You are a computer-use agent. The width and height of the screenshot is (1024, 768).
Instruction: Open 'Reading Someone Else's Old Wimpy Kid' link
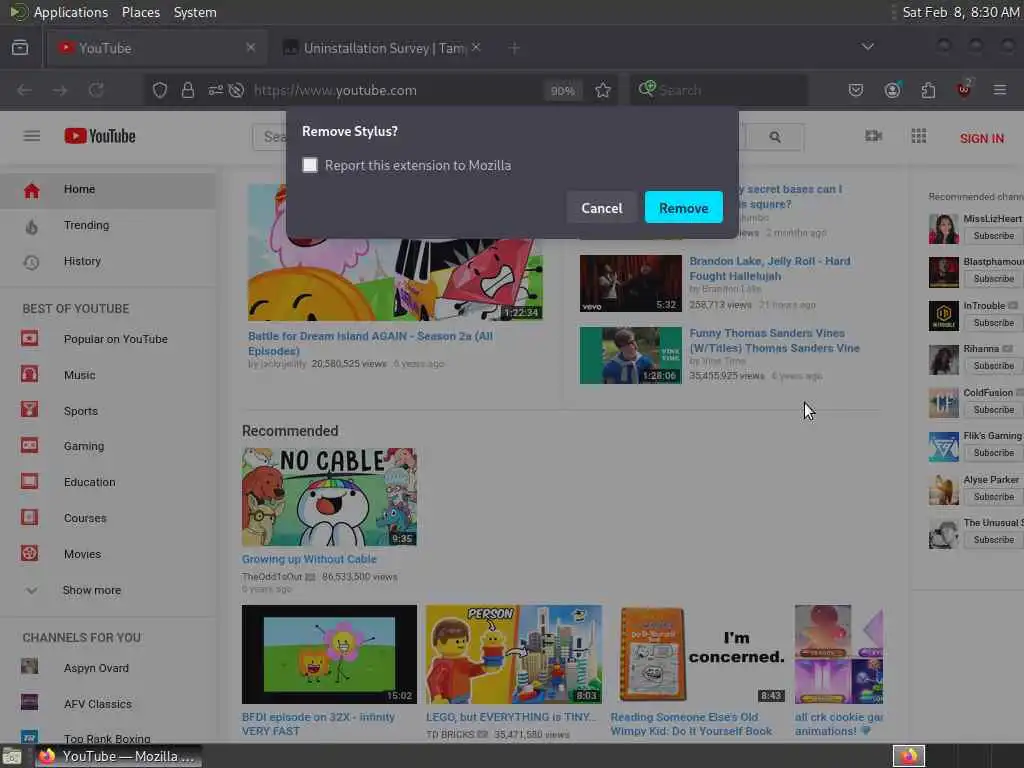tap(691, 724)
